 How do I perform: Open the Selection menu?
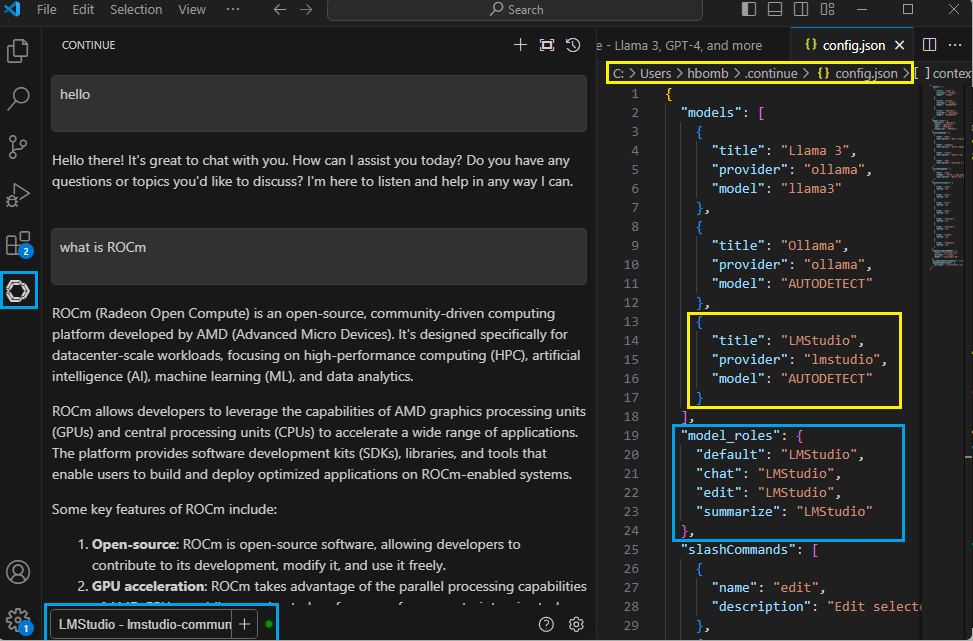click(x=136, y=9)
